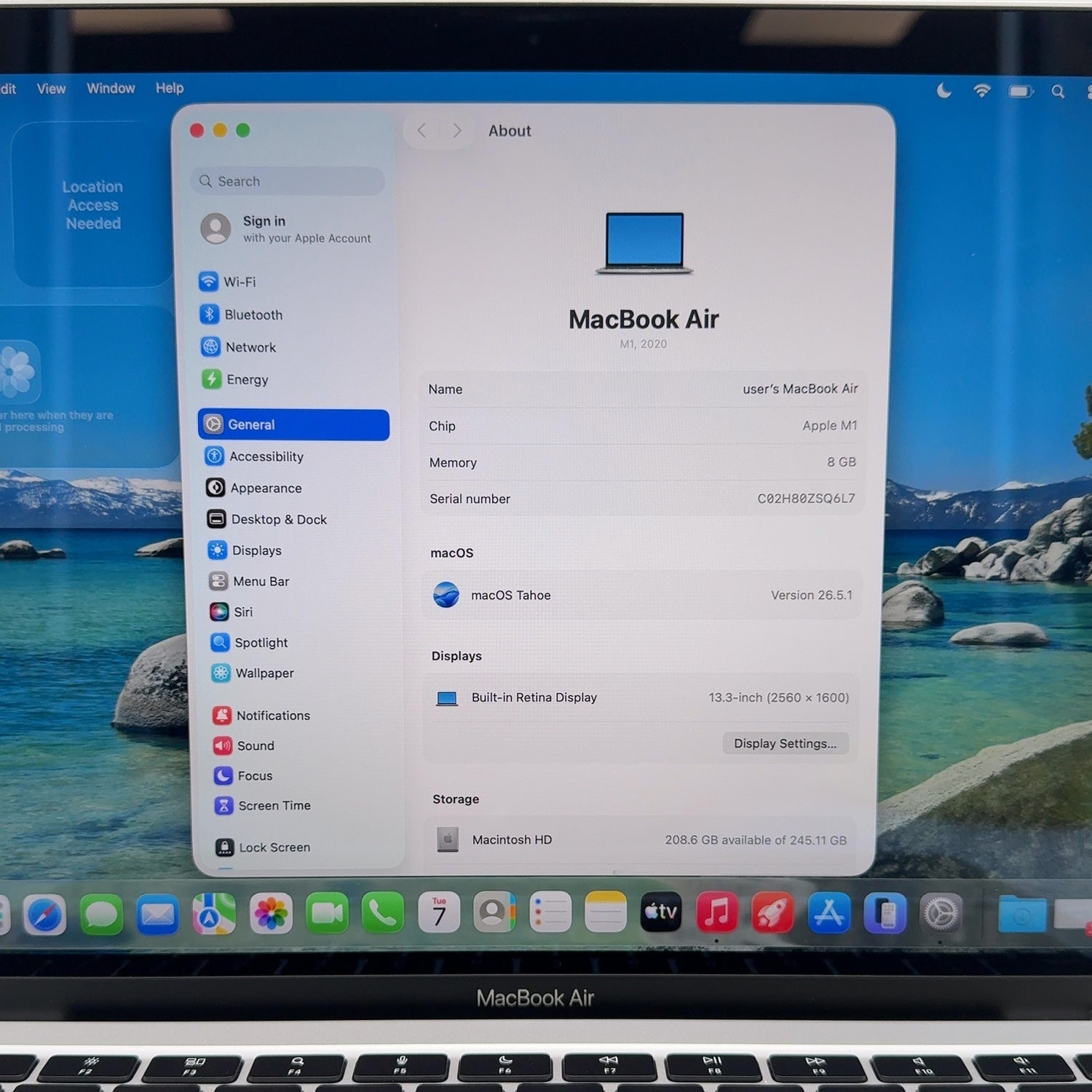Click the Apple M1 chip value
1092x1092 pixels.
point(830,426)
